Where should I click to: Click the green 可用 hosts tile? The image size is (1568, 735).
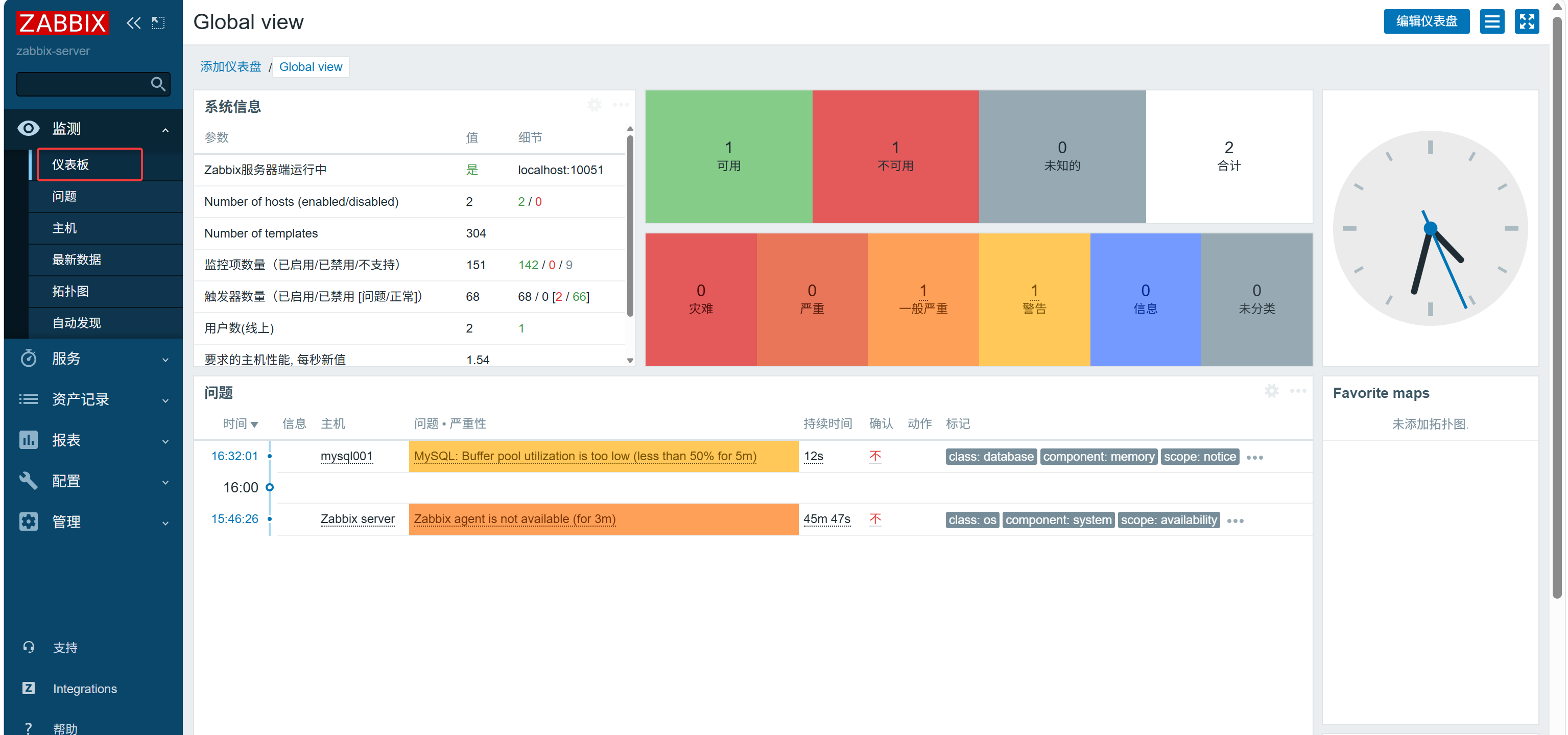[x=729, y=156]
